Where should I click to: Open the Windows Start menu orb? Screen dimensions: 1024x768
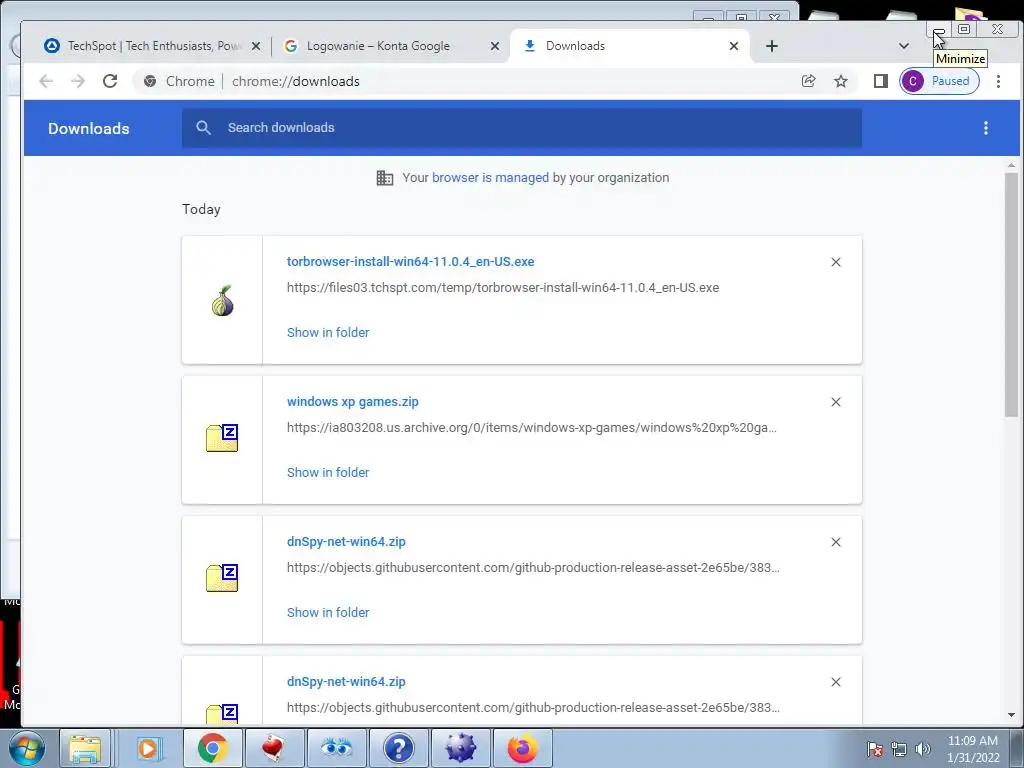(x=27, y=748)
